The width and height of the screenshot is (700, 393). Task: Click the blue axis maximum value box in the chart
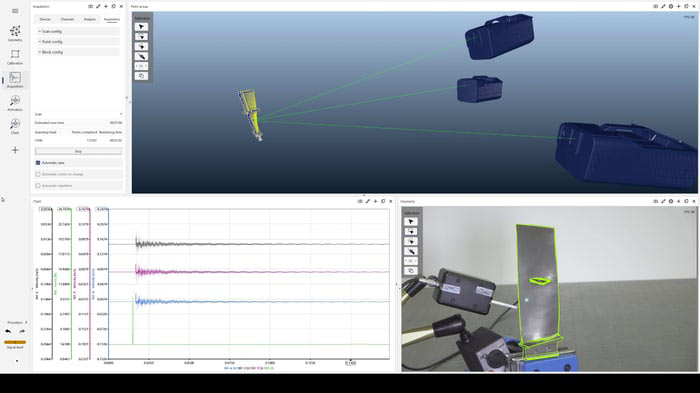(102, 209)
